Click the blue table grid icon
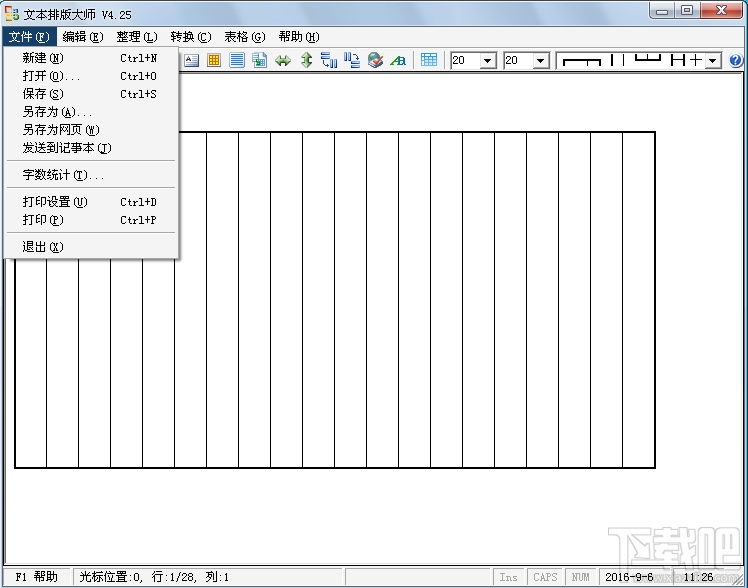The width and height of the screenshot is (748, 588). click(x=429, y=60)
